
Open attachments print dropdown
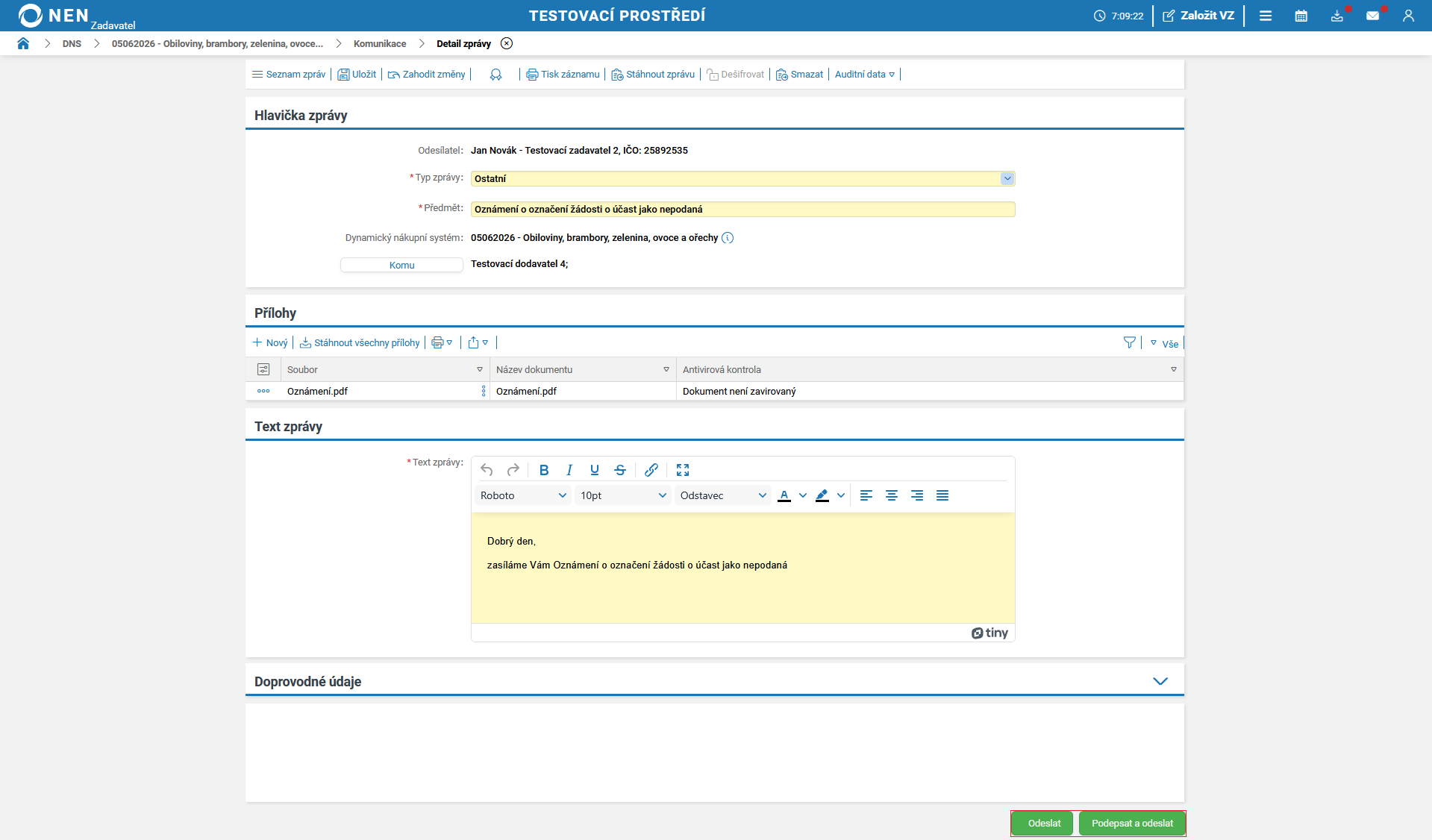click(442, 343)
